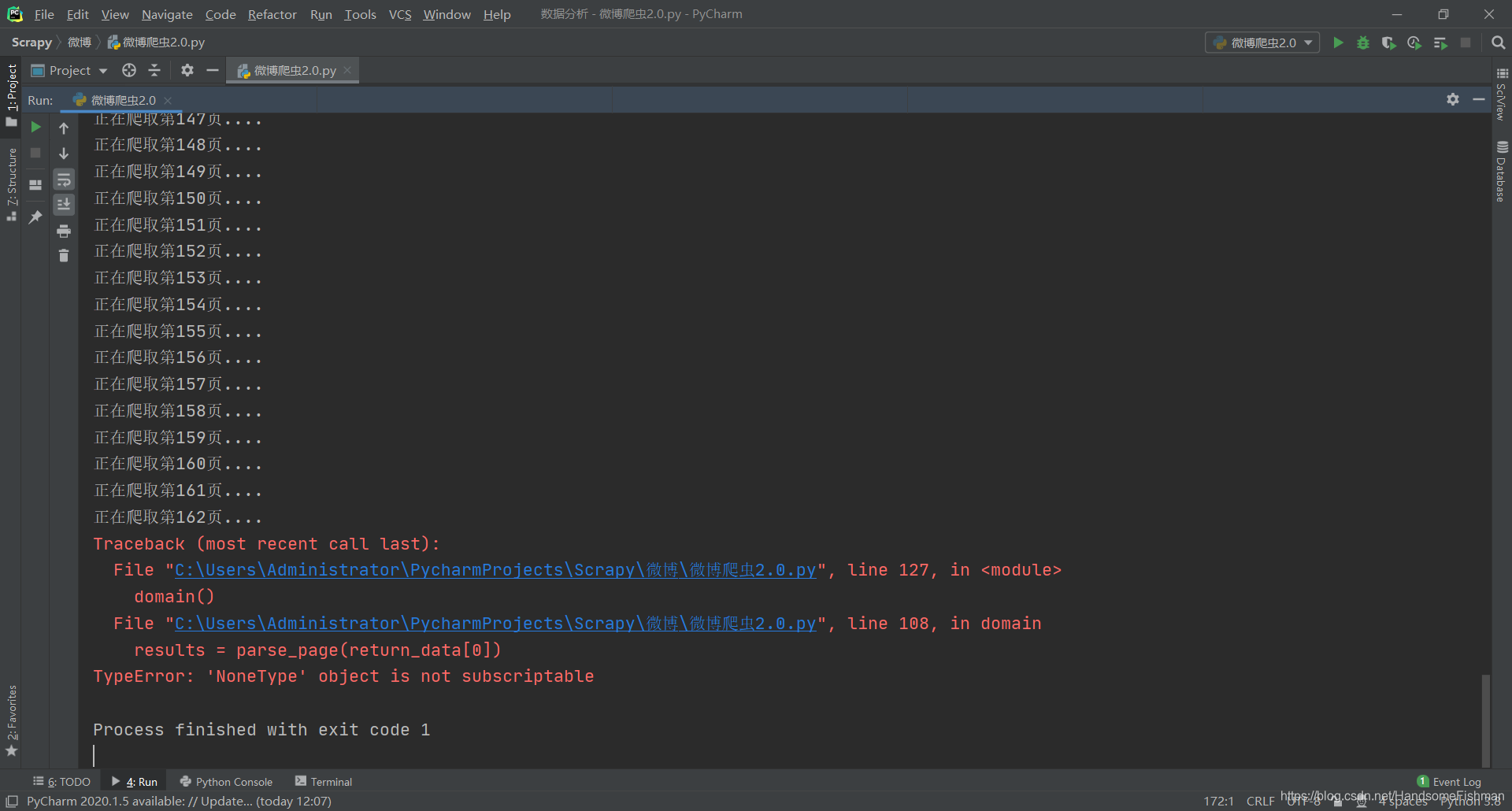Click the 微博爬虫2.0.py breadcrumb

156,43
